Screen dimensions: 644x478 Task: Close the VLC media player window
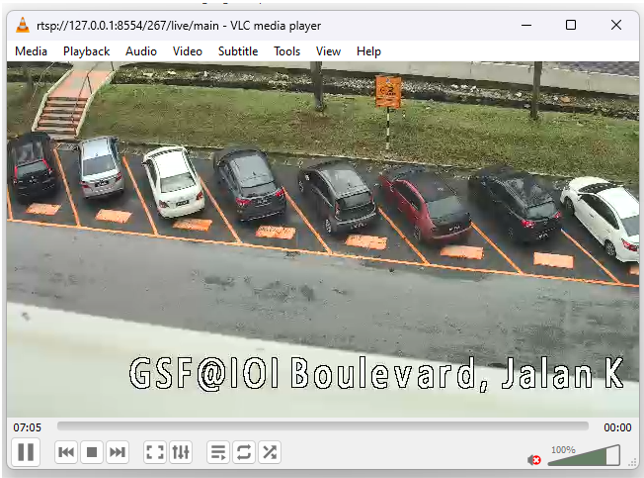616,25
